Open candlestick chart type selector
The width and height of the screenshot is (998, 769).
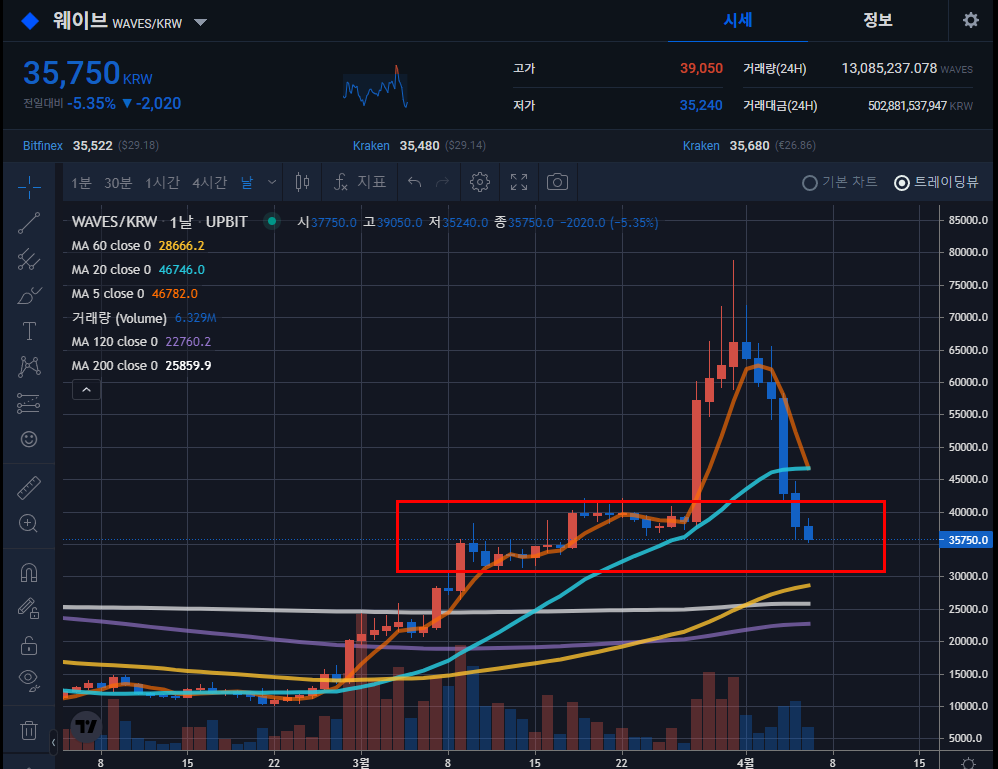(x=302, y=183)
